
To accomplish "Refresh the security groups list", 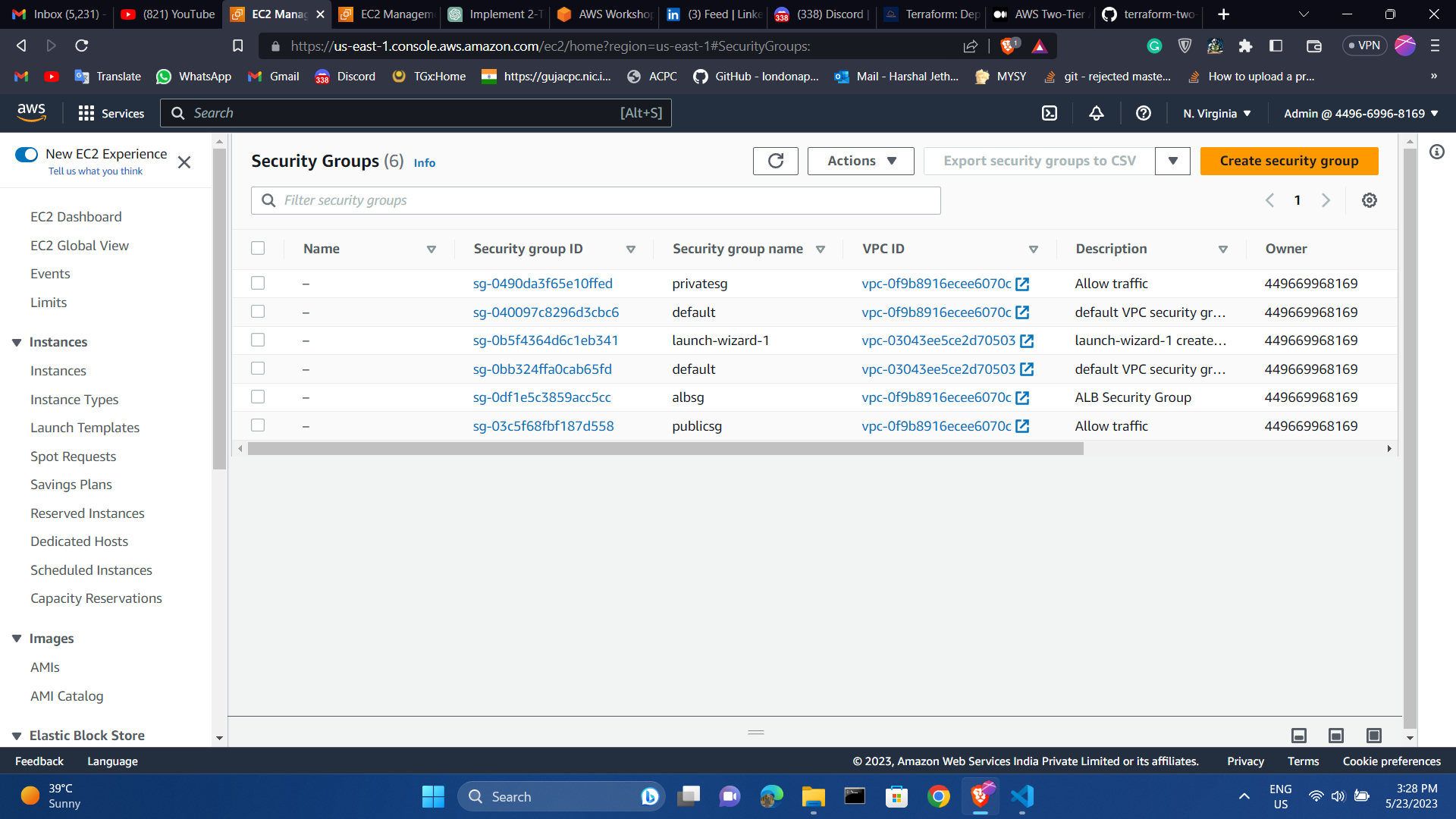I will 775,161.
